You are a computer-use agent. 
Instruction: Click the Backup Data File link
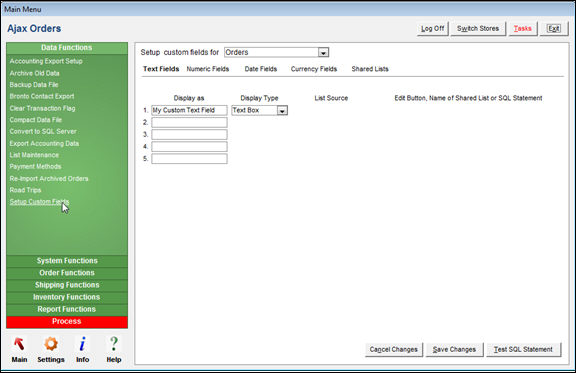click(x=34, y=85)
